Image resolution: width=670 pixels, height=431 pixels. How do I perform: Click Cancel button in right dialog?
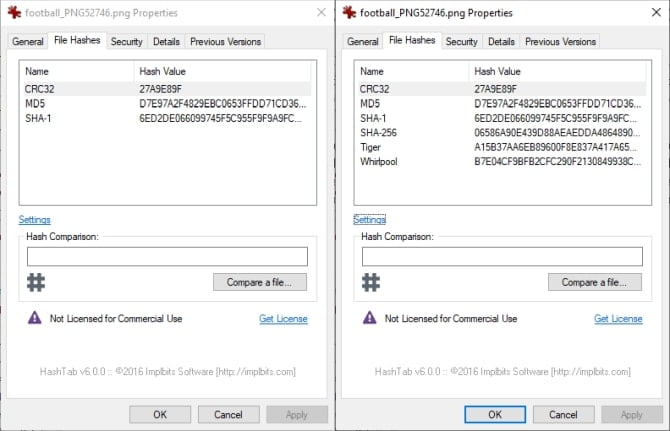(x=564, y=414)
